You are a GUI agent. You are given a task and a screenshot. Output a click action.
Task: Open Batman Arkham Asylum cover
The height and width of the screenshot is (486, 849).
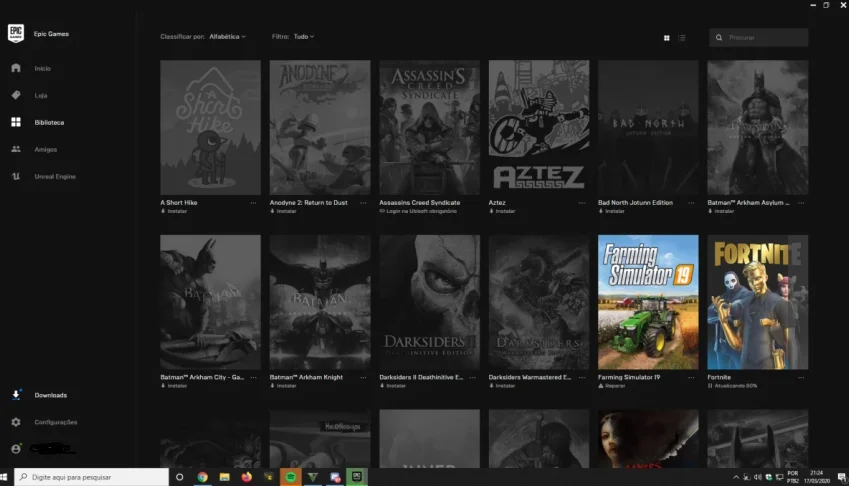click(x=757, y=127)
